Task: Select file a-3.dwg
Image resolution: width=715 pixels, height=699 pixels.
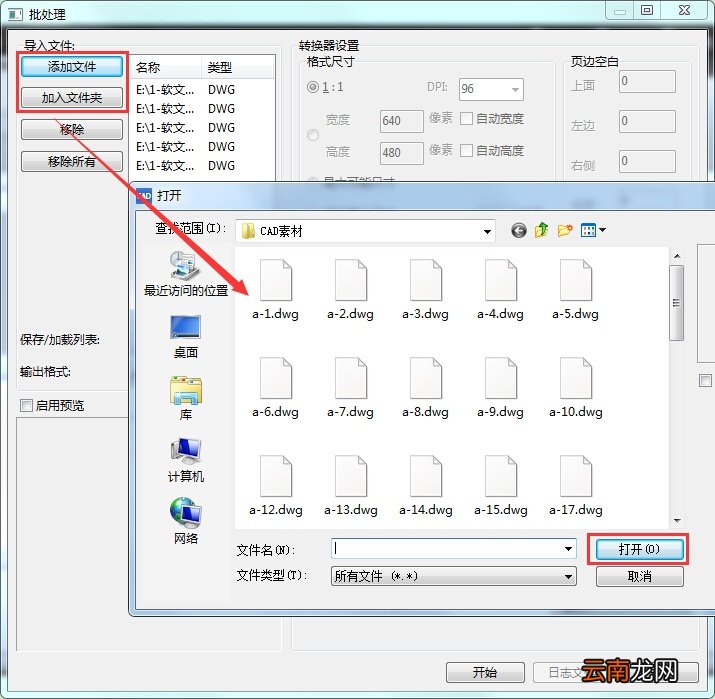Action: [x=425, y=290]
